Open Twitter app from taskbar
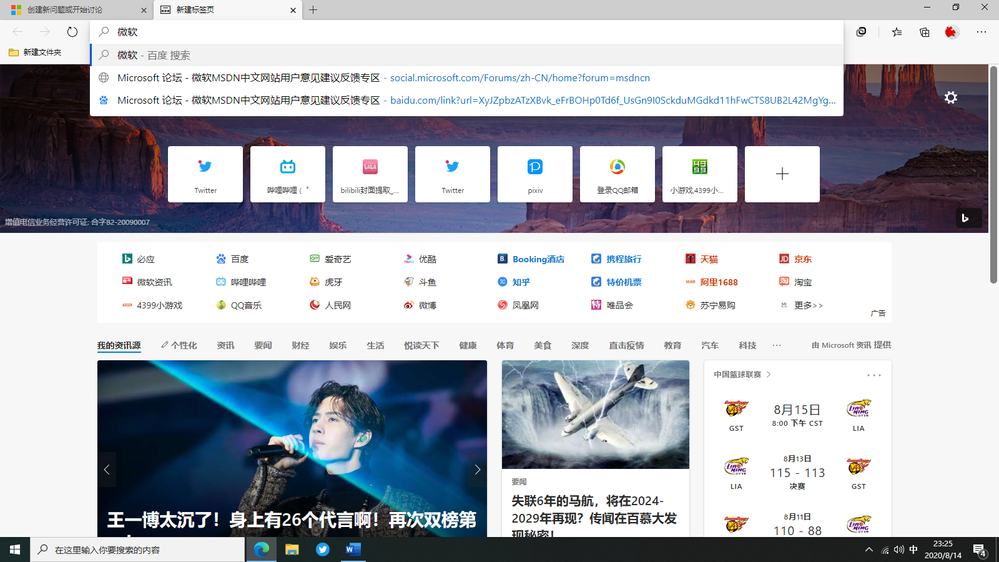 (322, 549)
